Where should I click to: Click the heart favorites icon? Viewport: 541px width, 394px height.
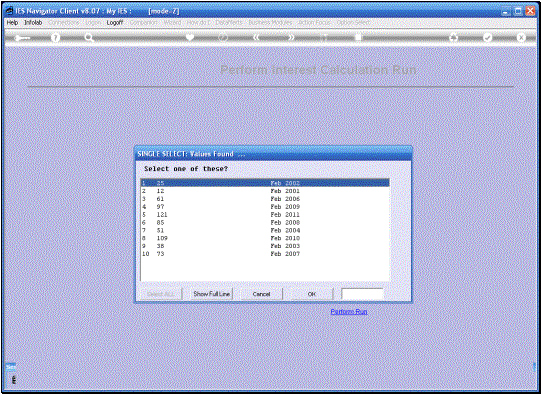[190, 37]
